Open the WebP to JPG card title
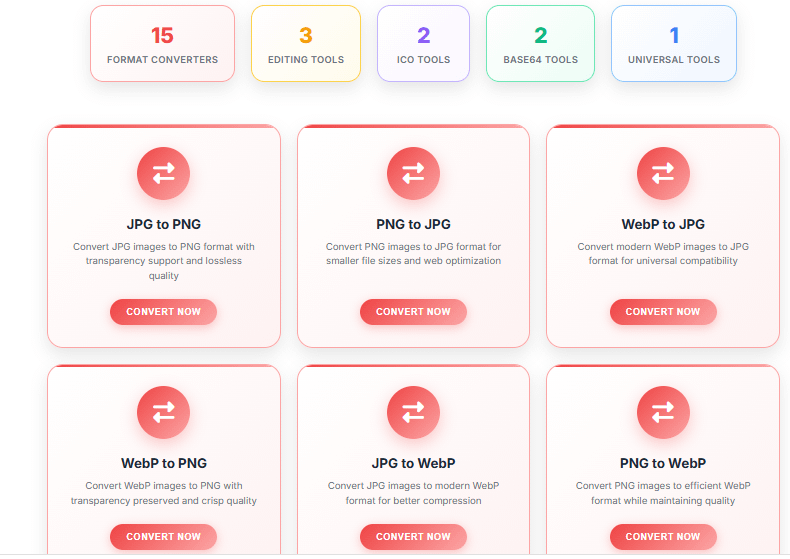Image resolution: width=790 pixels, height=559 pixels. click(x=663, y=224)
